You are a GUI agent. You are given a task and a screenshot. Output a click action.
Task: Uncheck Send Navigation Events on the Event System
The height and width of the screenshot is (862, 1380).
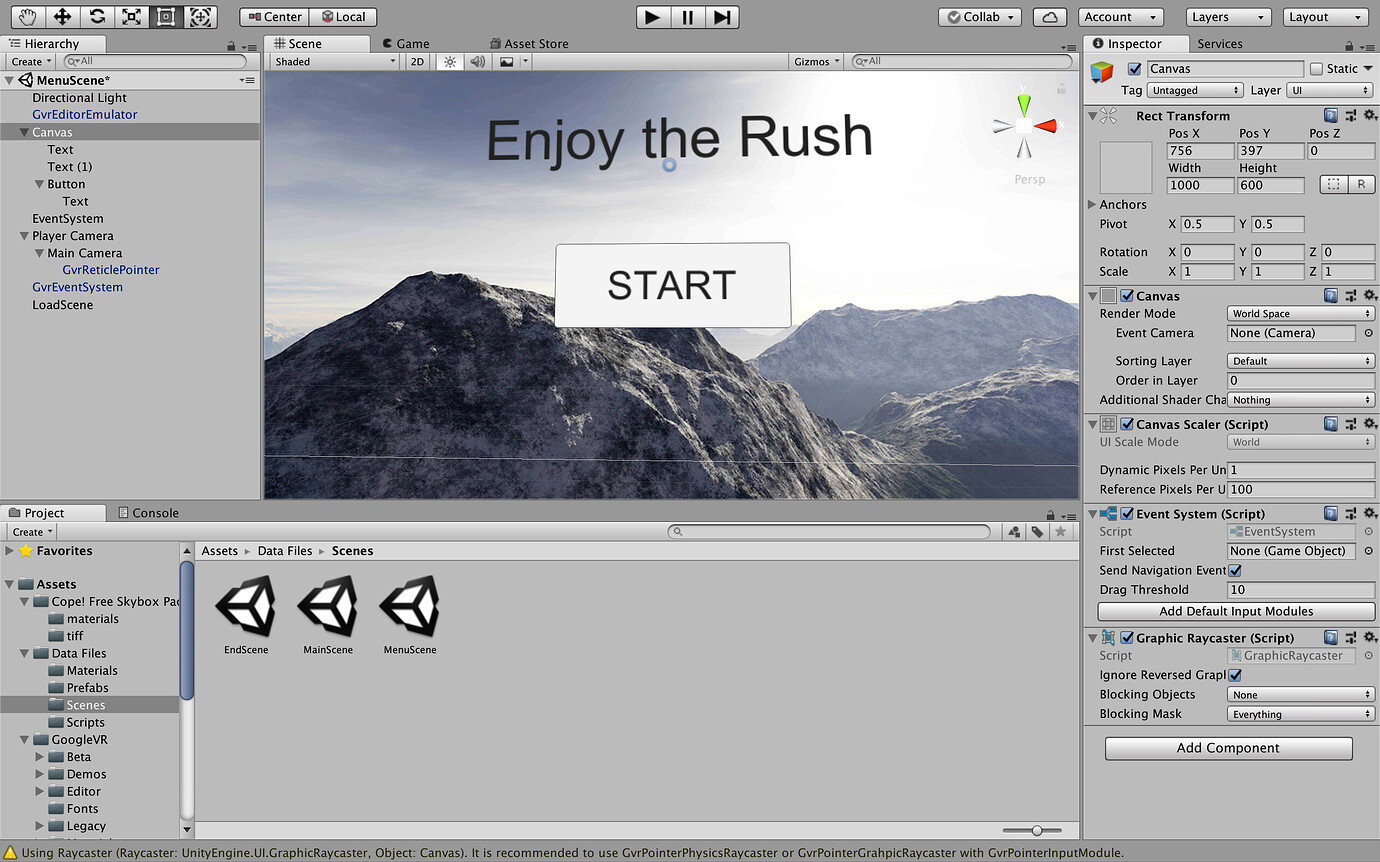coord(1234,570)
